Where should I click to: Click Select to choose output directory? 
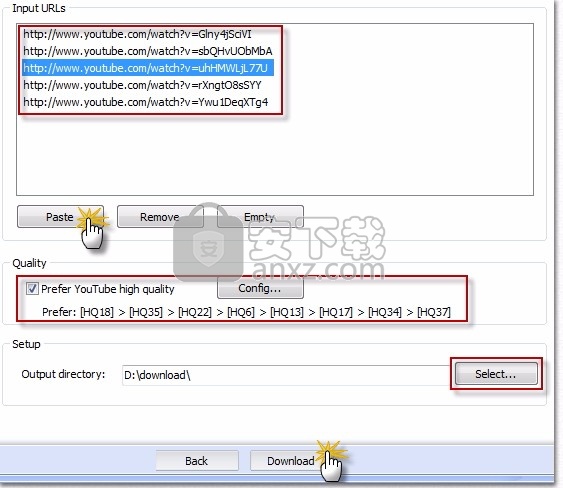tap(496, 374)
